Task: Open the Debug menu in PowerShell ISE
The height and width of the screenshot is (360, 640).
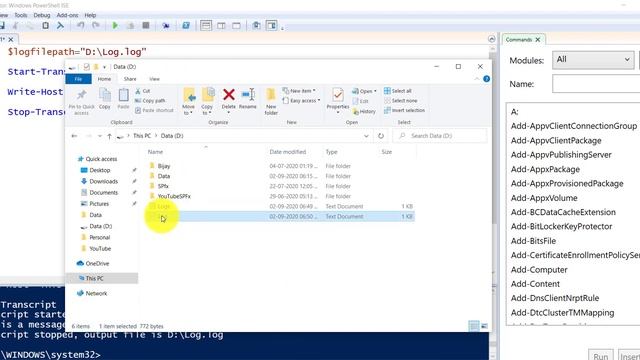Action: [42, 15]
